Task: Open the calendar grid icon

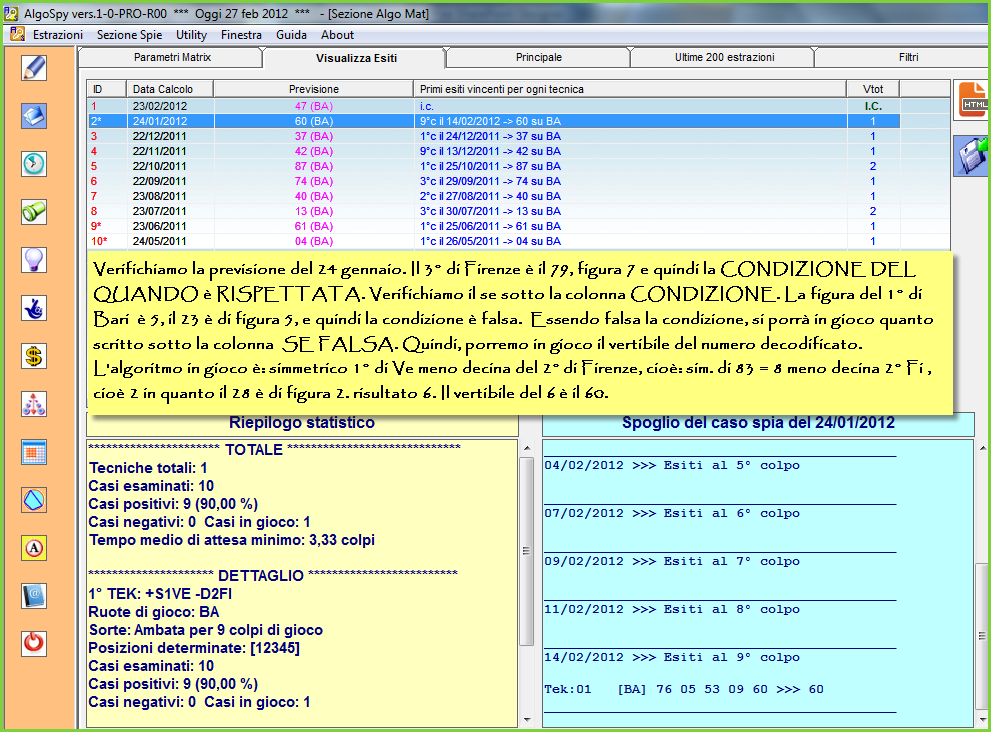Action: [x=34, y=452]
